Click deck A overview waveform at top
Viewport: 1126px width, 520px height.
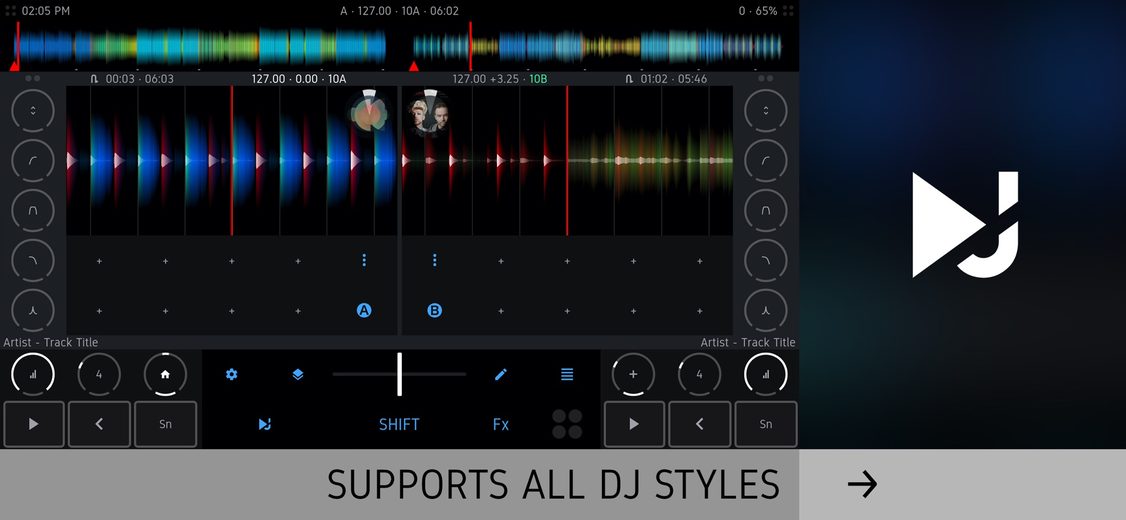pyautogui.click(x=200, y=46)
